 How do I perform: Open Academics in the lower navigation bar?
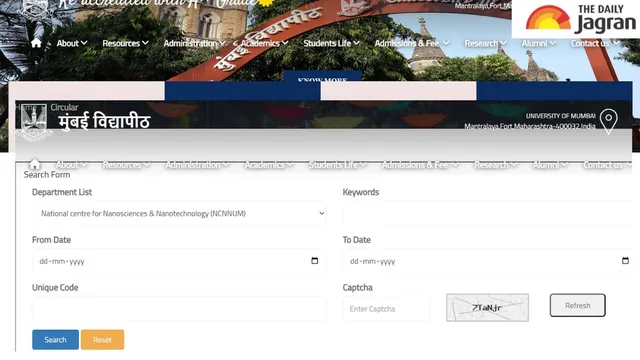point(269,164)
